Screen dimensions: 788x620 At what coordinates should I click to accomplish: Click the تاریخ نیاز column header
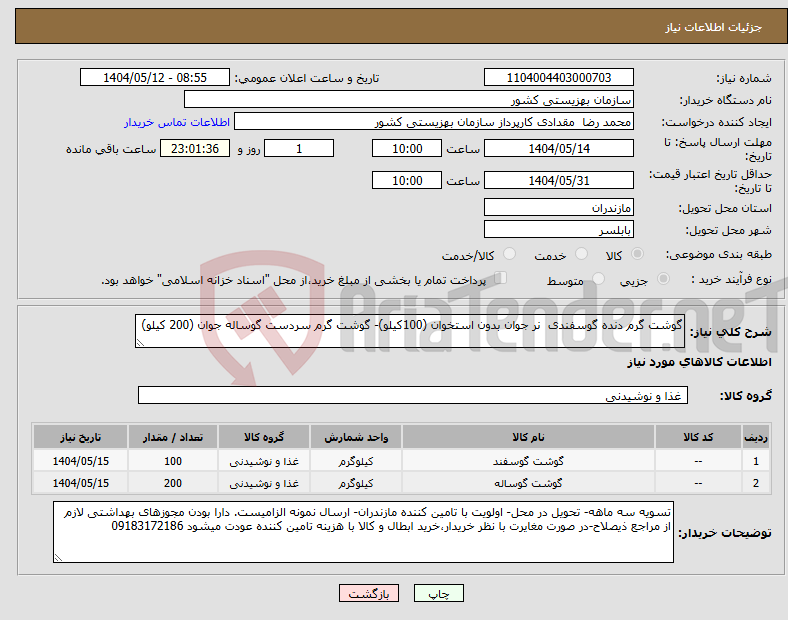(x=80, y=437)
